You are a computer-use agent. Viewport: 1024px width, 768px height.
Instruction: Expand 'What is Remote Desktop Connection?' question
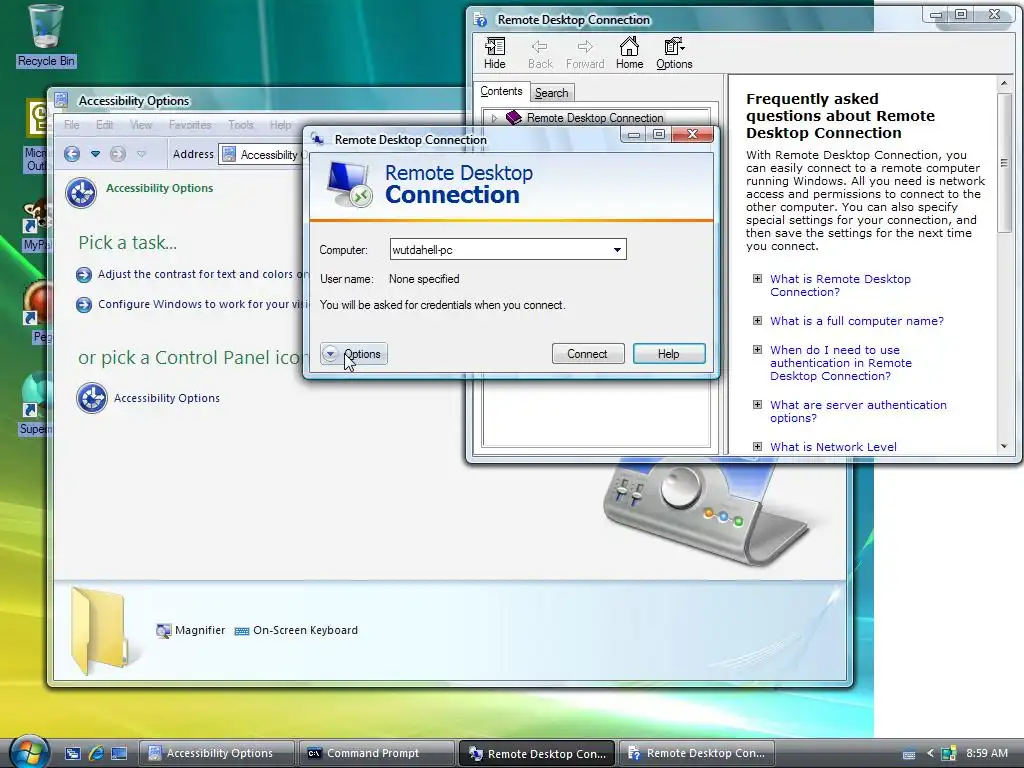coord(757,279)
